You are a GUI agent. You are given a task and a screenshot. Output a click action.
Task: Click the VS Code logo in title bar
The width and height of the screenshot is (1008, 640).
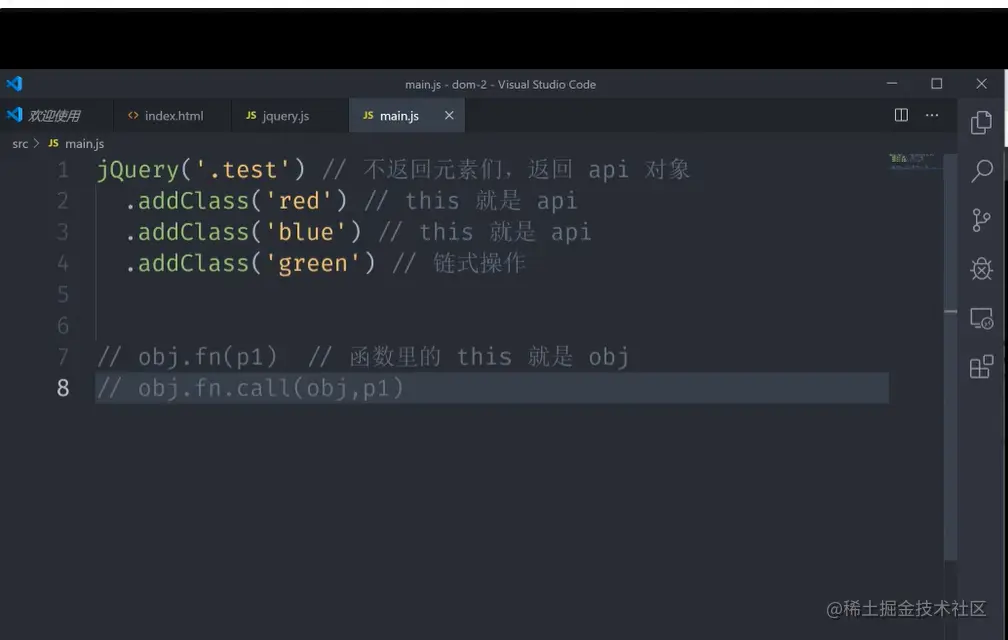pos(14,84)
